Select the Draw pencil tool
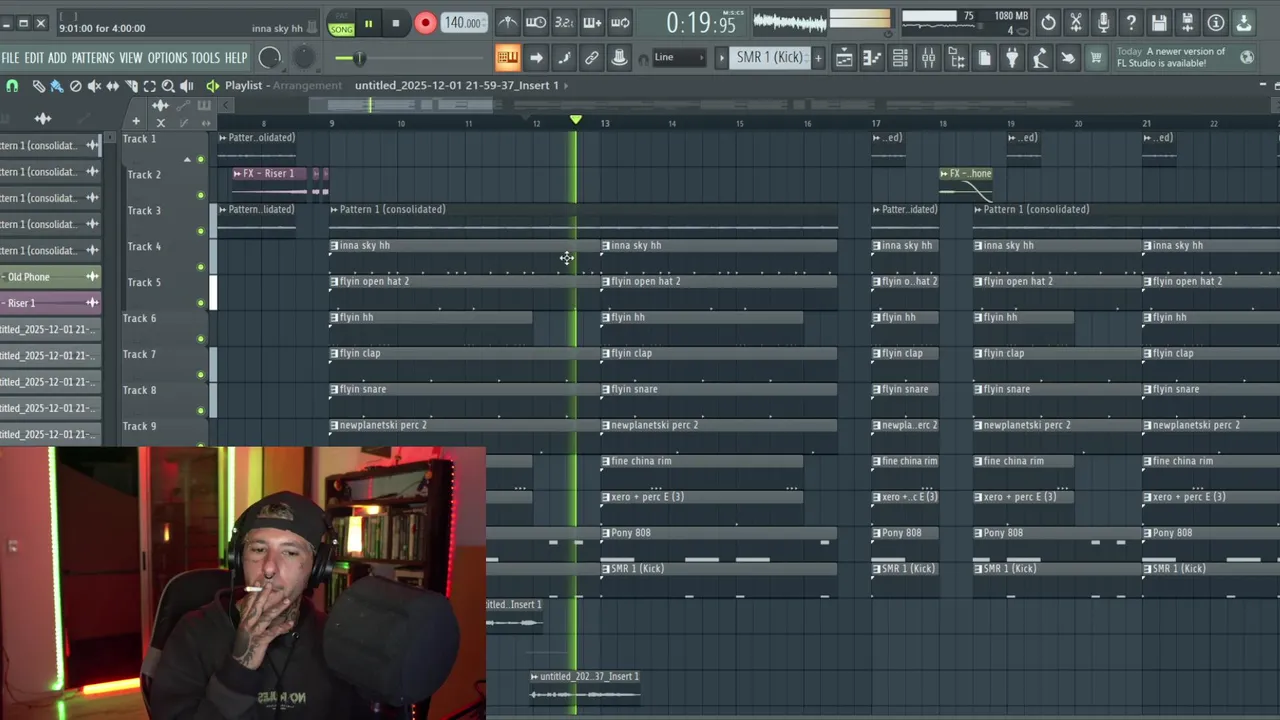The width and height of the screenshot is (1280, 720). [38, 86]
